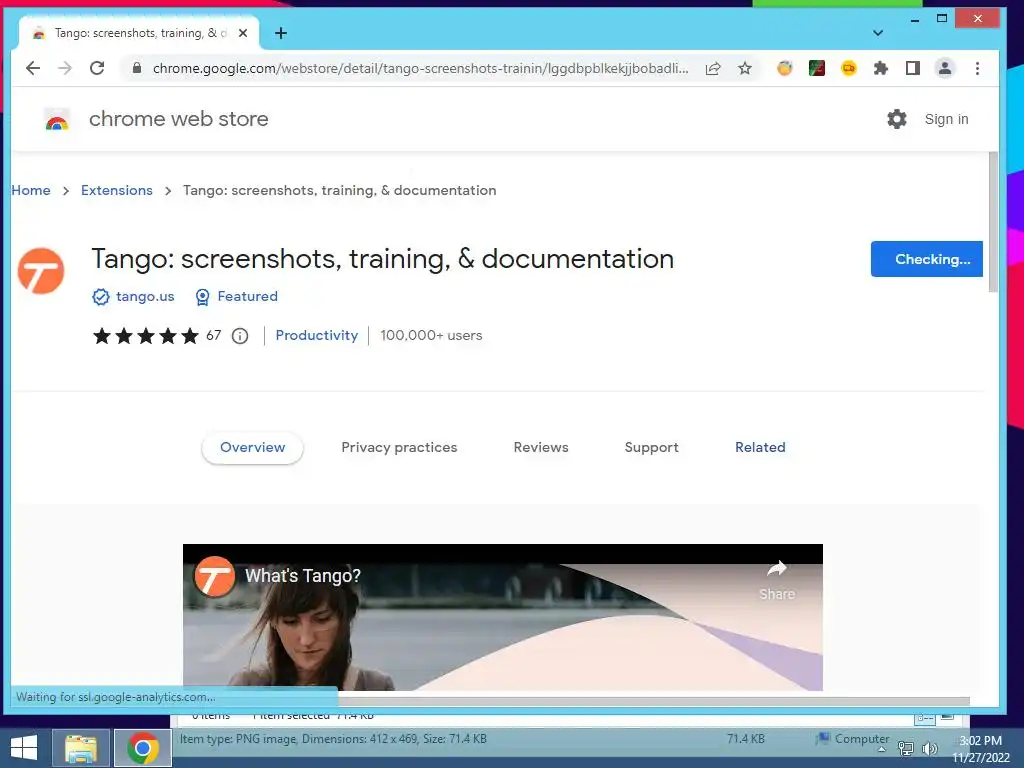Open the dark green-red extension icon
Image resolution: width=1024 pixels, height=768 pixels.
pyautogui.click(x=816, y=68)
